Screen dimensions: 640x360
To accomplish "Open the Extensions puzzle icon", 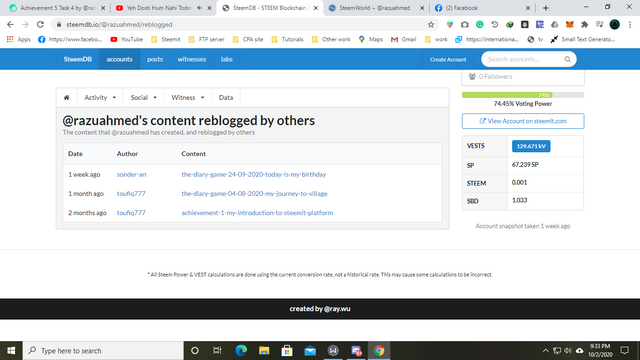I will (x=584, y=24).
